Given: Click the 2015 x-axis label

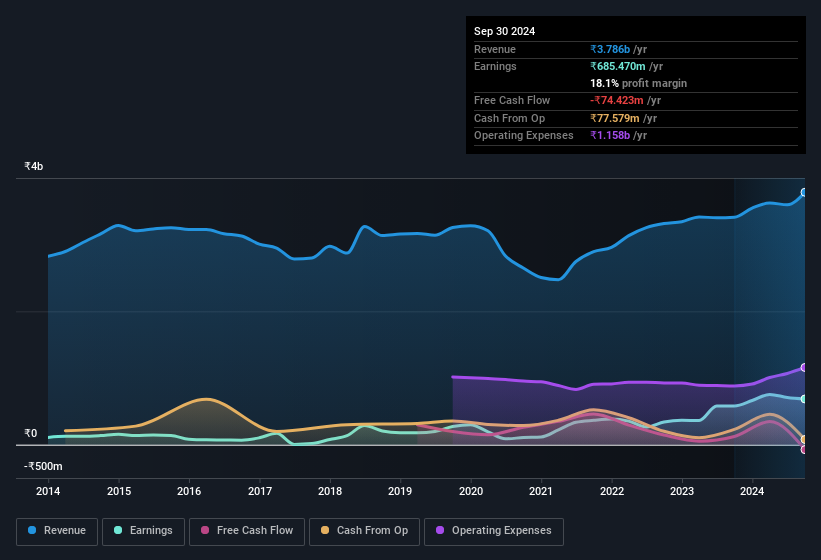Looking at the screenshot, I should tap(119, 491).
